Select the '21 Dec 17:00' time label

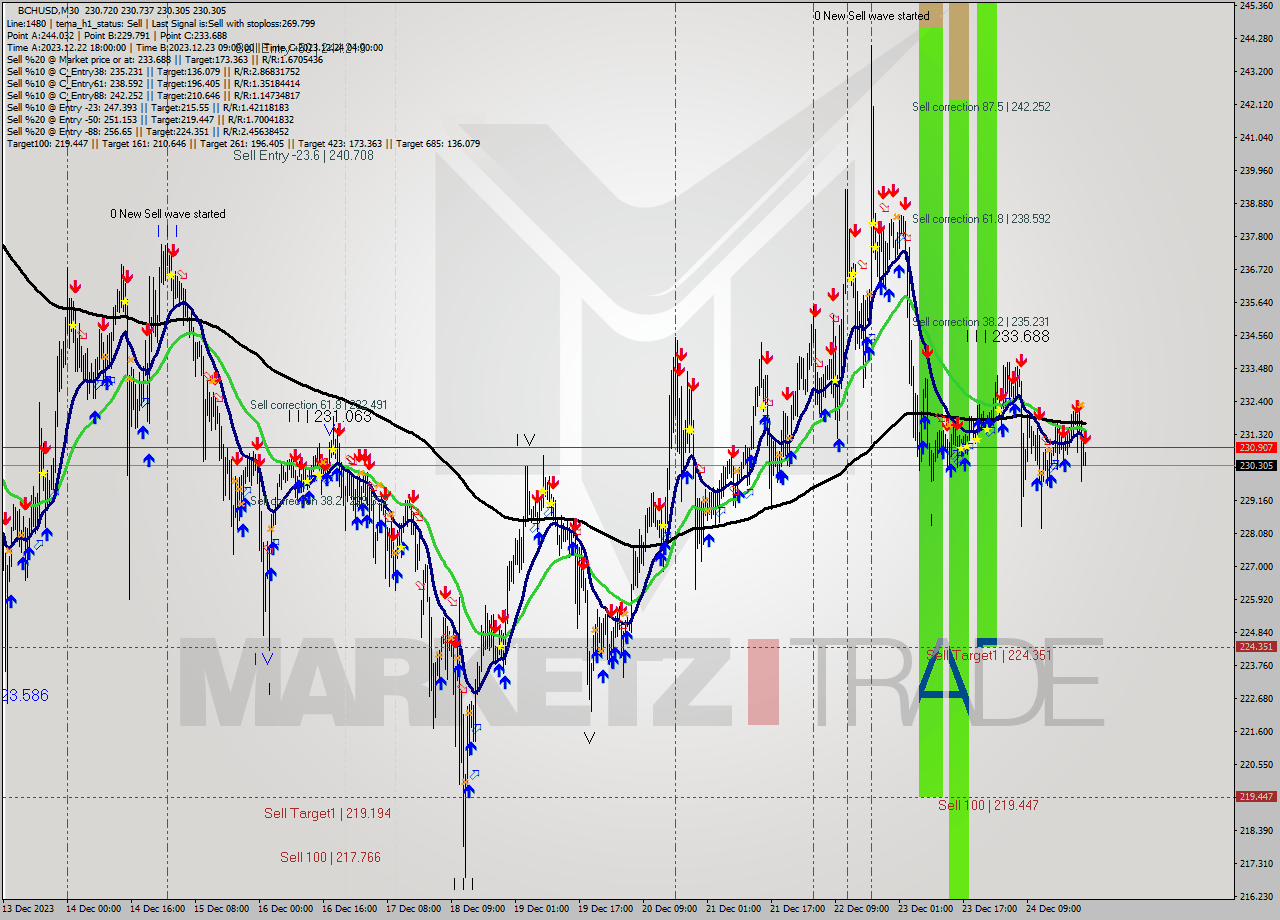pos(797,909)
